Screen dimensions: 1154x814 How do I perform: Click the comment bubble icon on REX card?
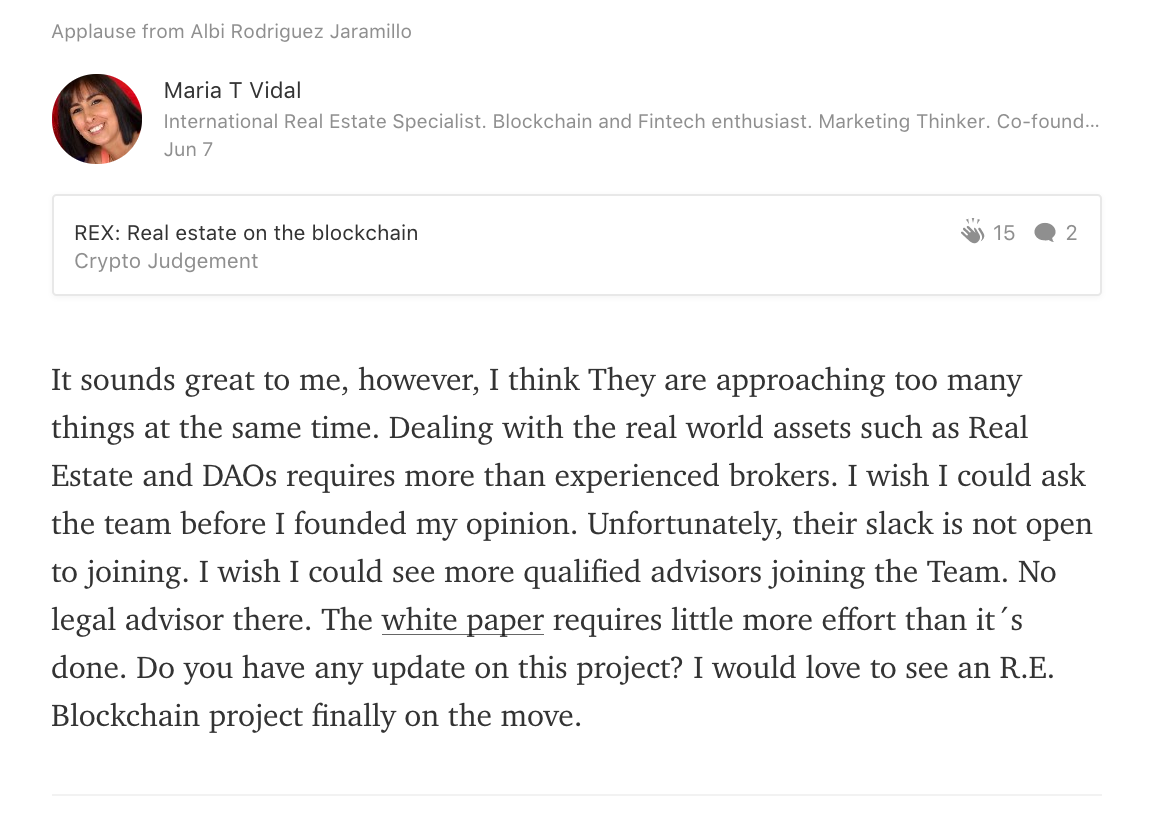pyautogui.click(x=1044, y=233)
